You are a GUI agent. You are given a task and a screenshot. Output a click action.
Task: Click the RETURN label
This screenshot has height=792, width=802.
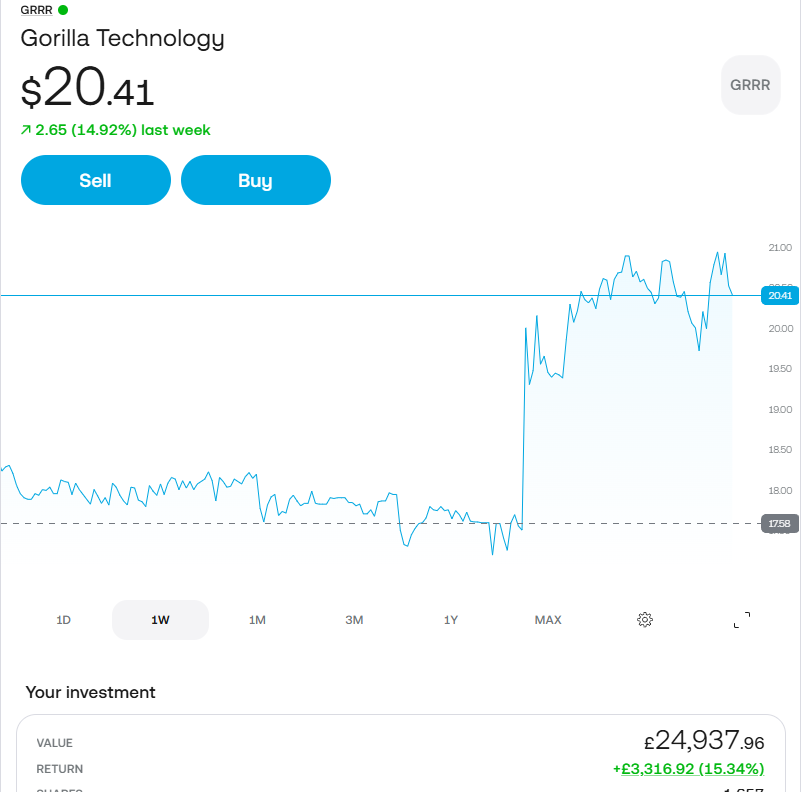tap(60, 769)
